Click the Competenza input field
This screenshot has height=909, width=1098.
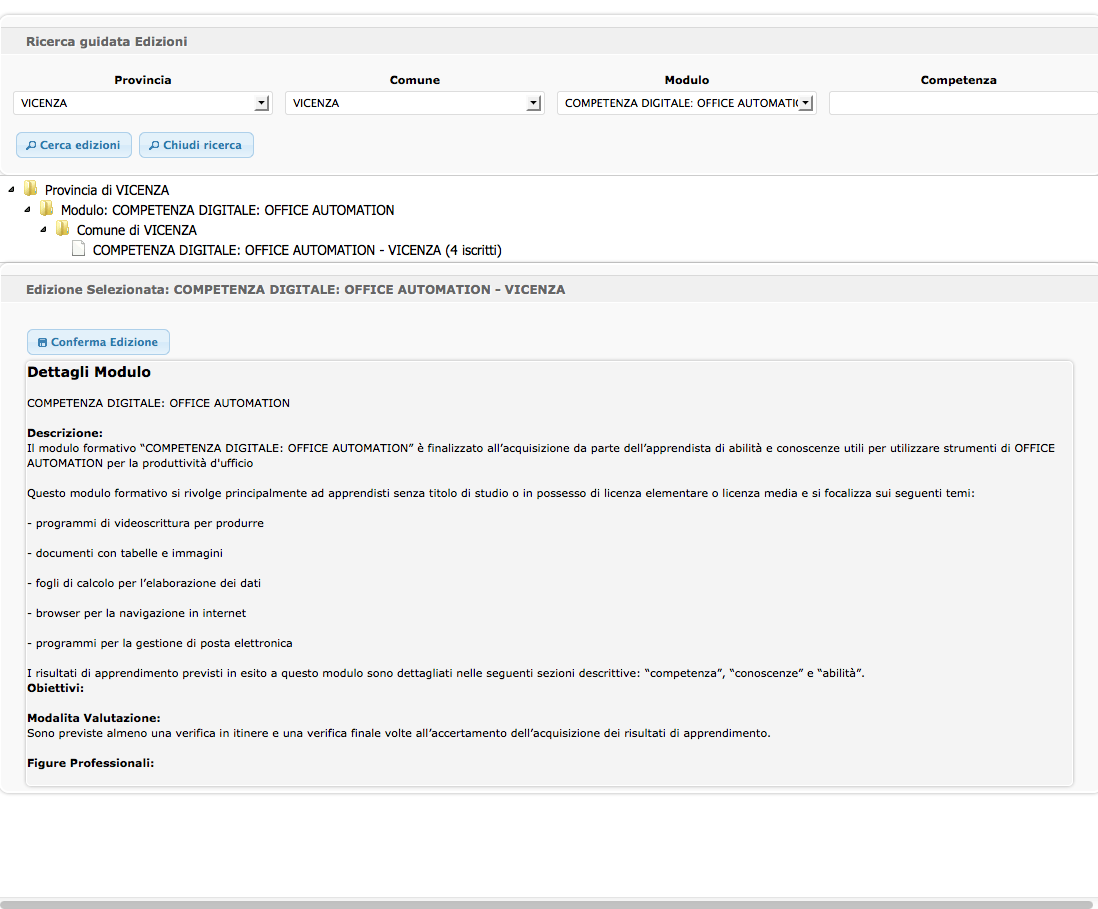pyautogui.click(x=962, y=103)
